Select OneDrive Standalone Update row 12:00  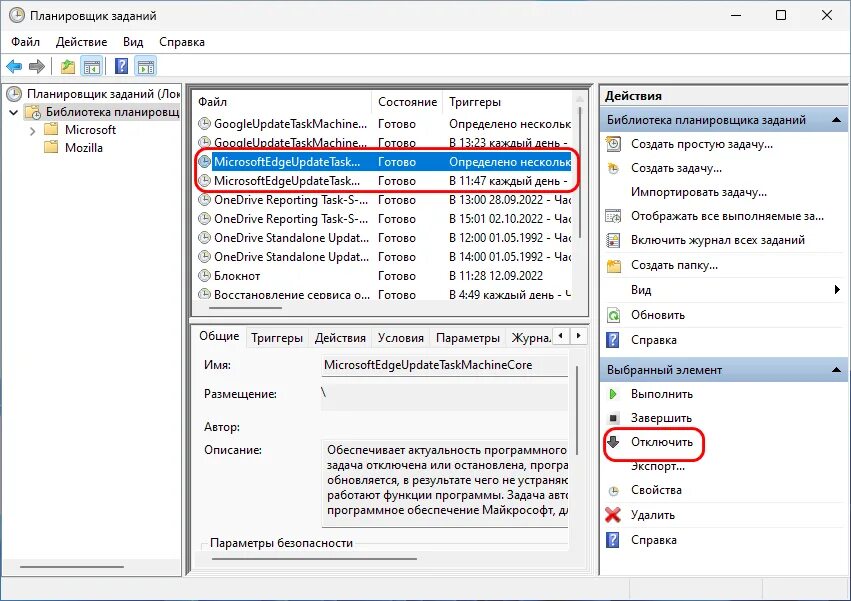pyautogui.click(x=384, y=238)
